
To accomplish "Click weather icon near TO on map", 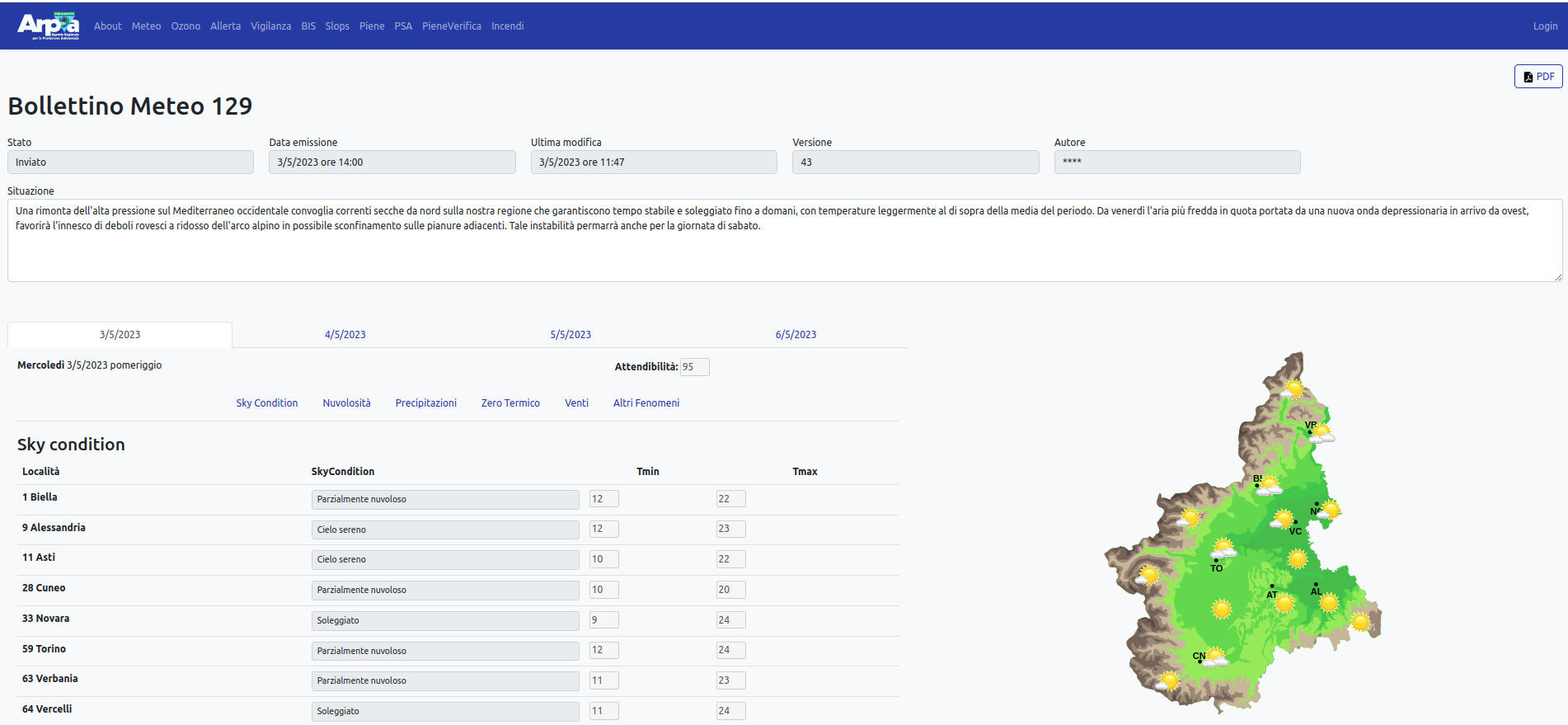I will pos(1224,548).
